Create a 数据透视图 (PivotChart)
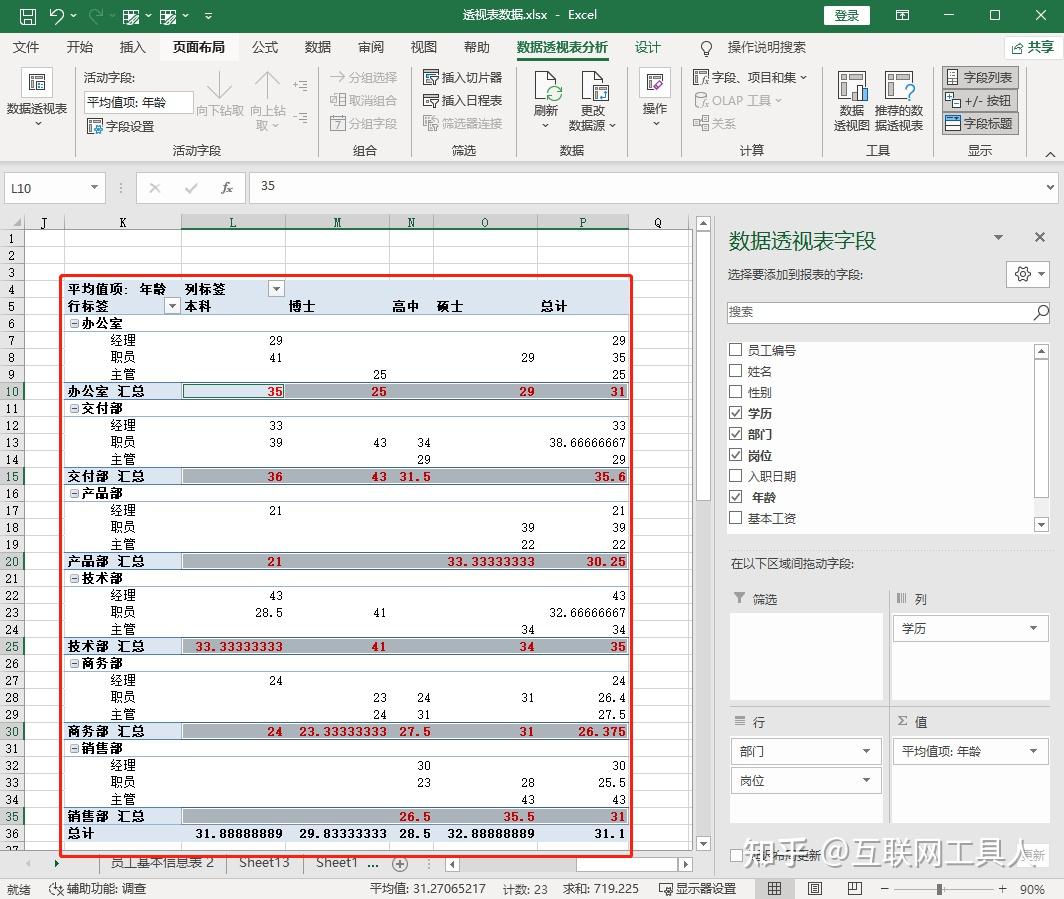This screenshot has height=899, width=1064. coord(851,95)
